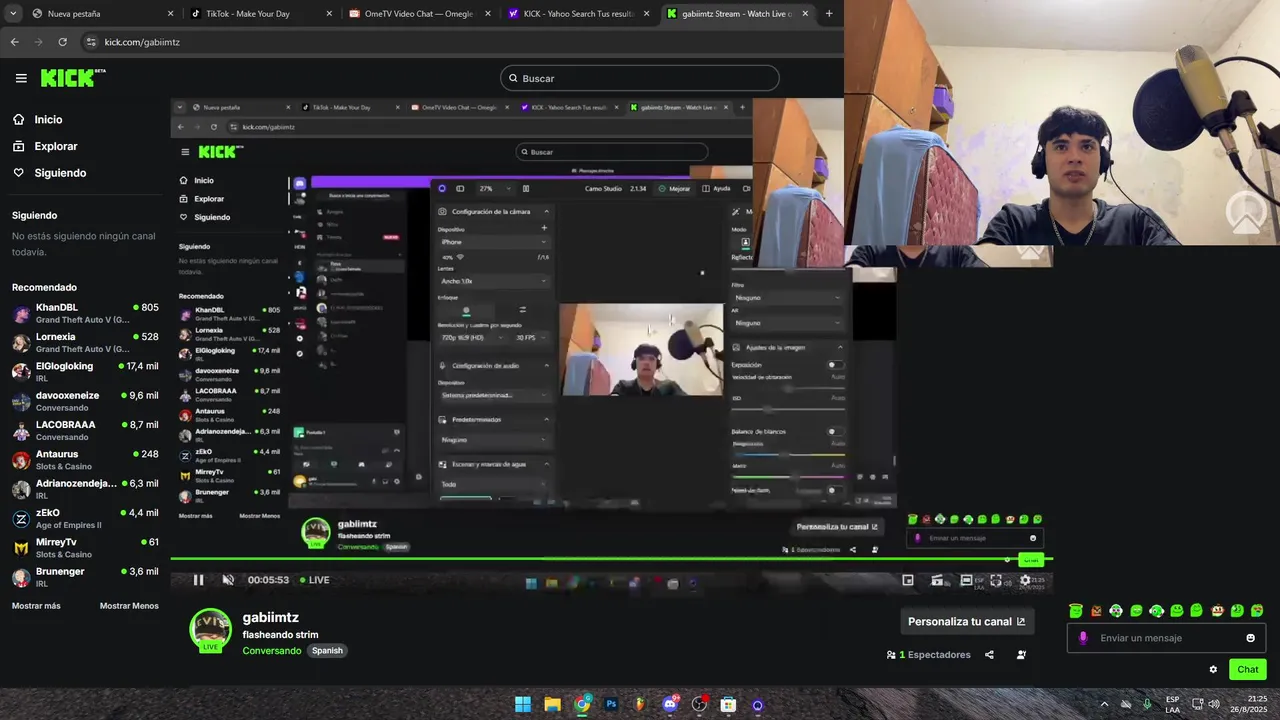
Task: Open the Windows Start menu
Action: [x=523, y=704]
